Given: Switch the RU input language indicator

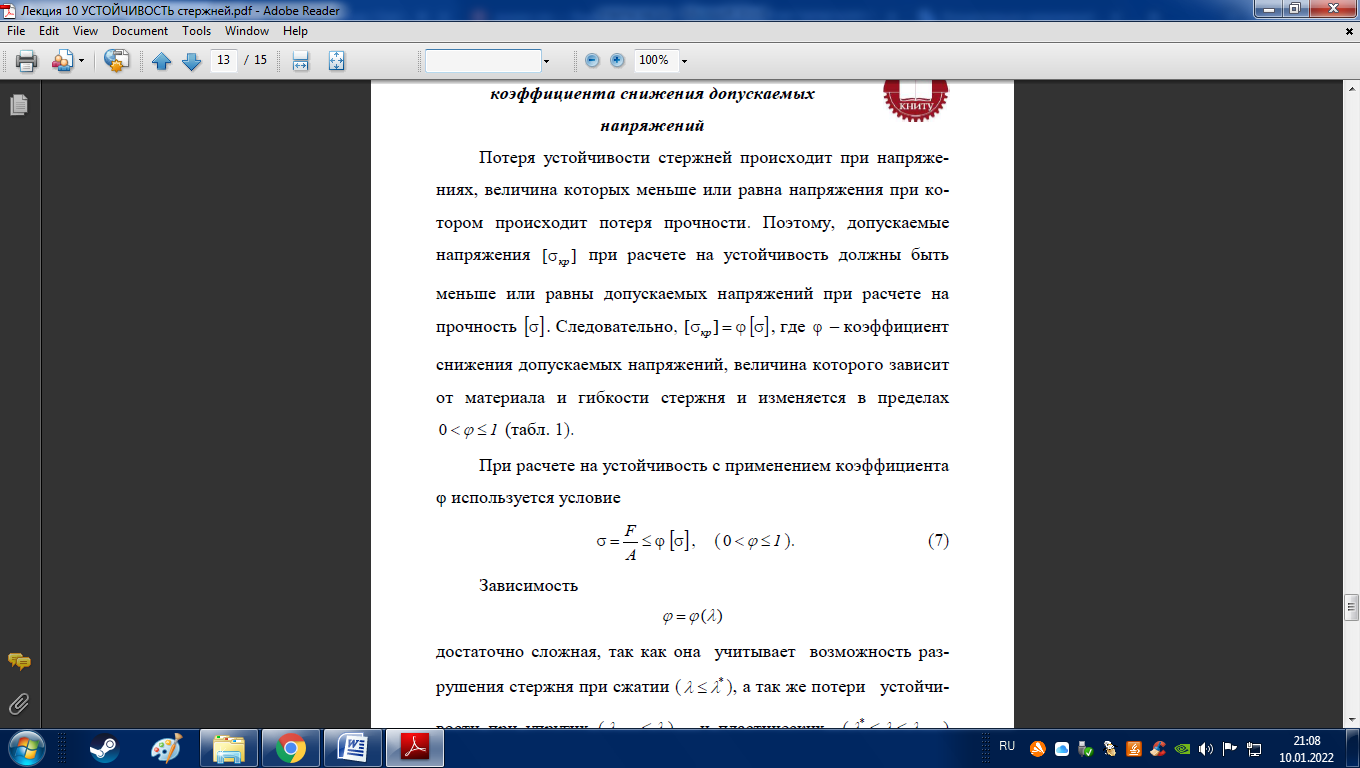Looking at the screenshot, I should coord(1007,747).
